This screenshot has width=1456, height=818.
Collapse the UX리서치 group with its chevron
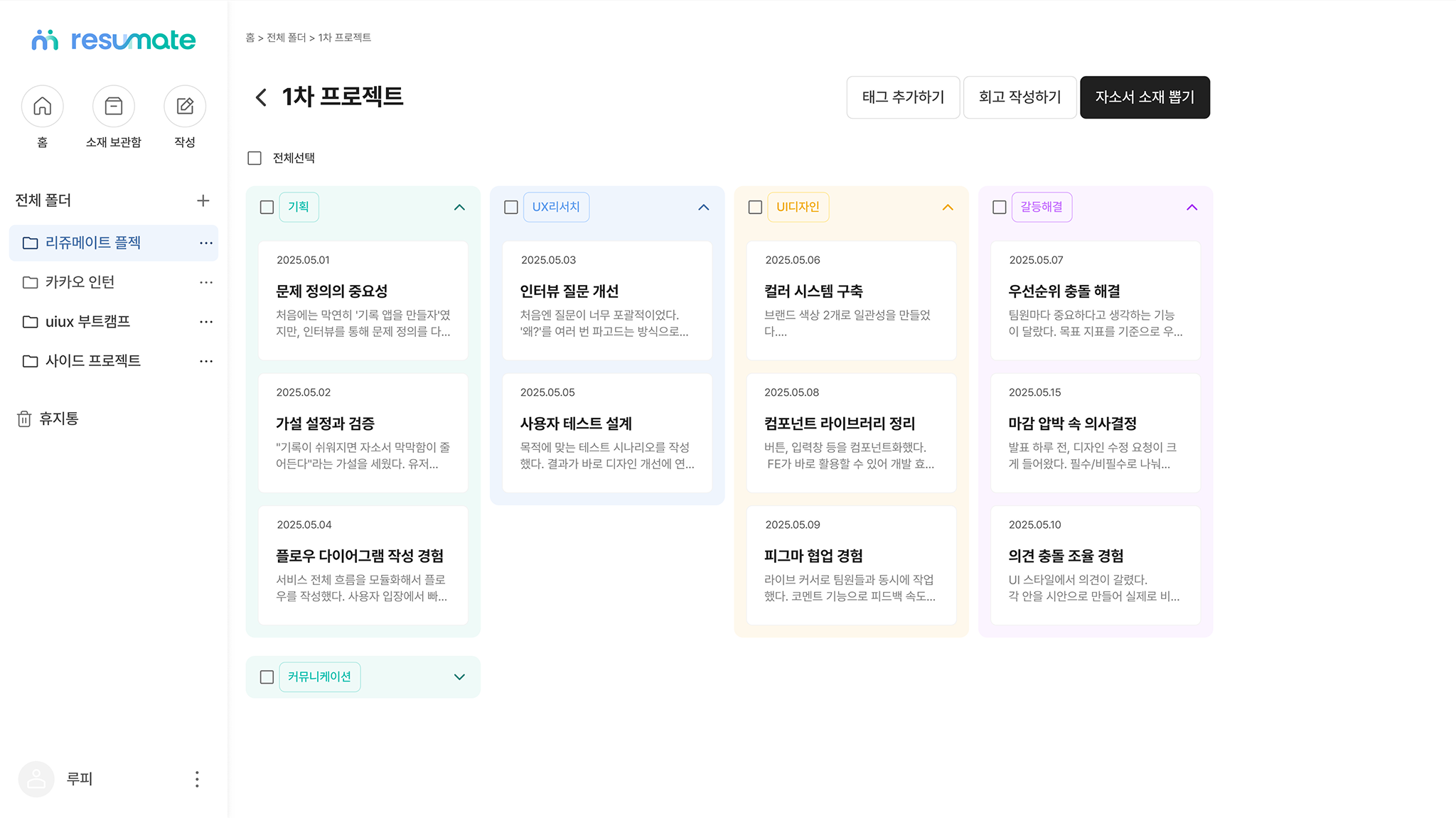703,207
